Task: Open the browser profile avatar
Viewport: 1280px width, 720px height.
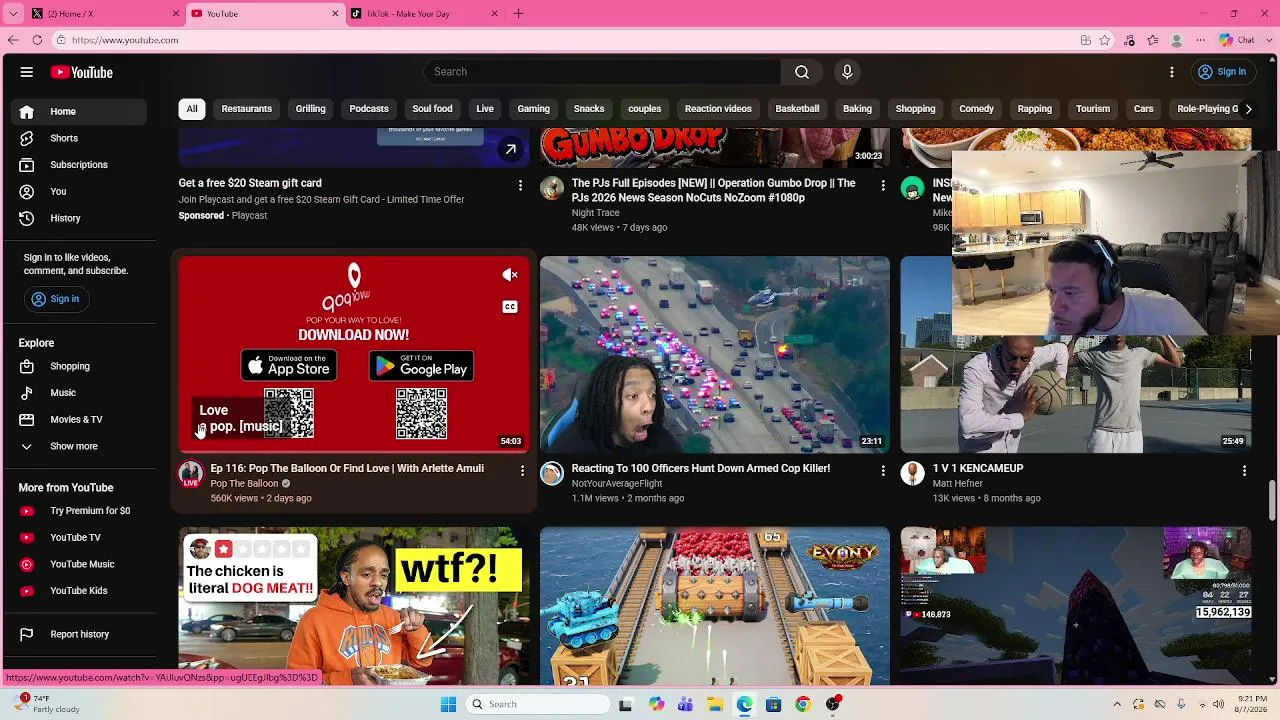Action: (x=1177, y=40)
